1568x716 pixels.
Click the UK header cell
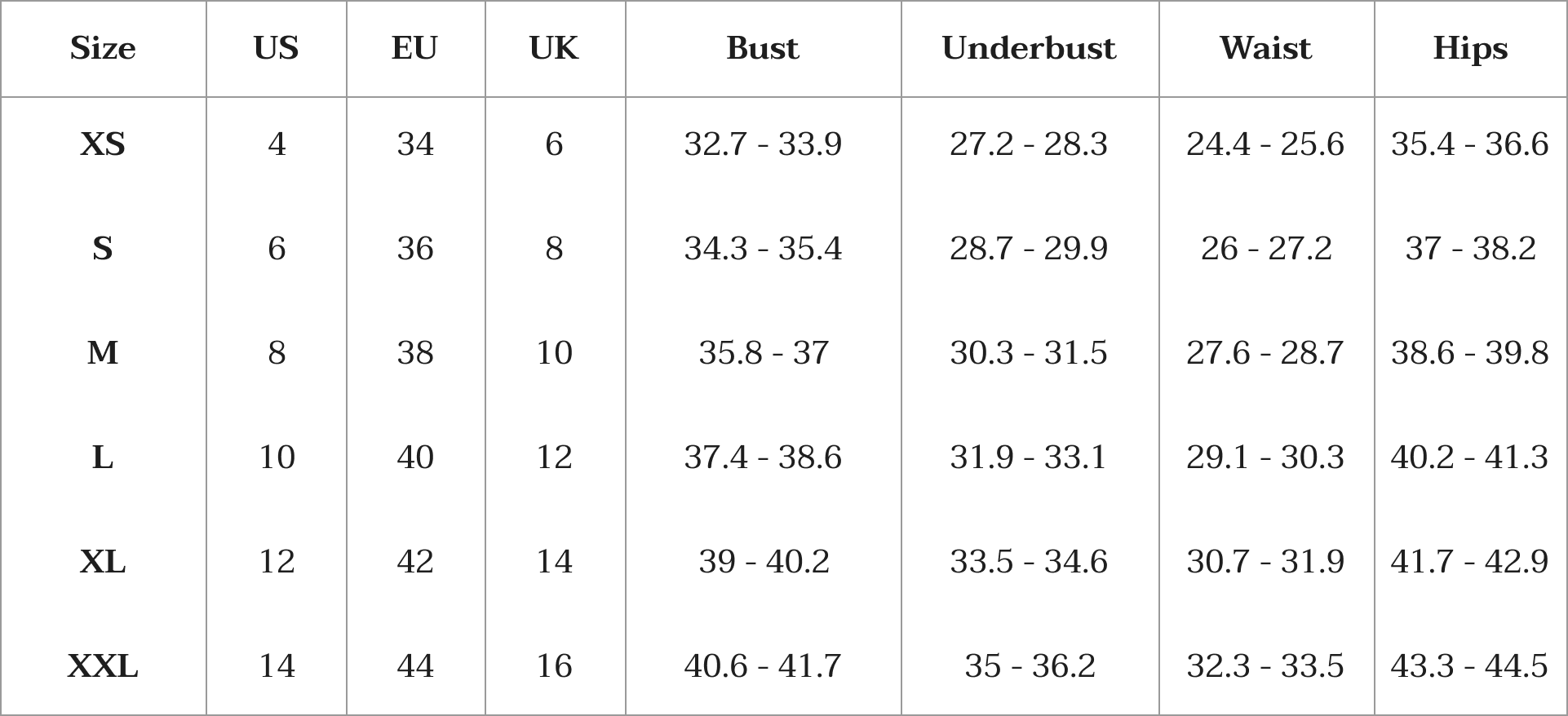[x=554, y=48]
